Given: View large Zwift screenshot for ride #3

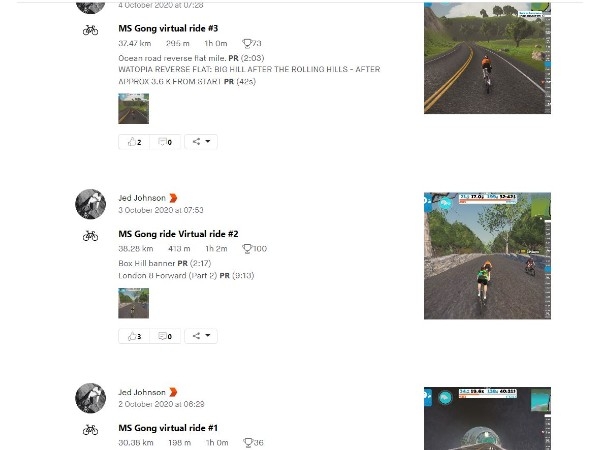Looking at the screenshot, I should click(487, 58).
